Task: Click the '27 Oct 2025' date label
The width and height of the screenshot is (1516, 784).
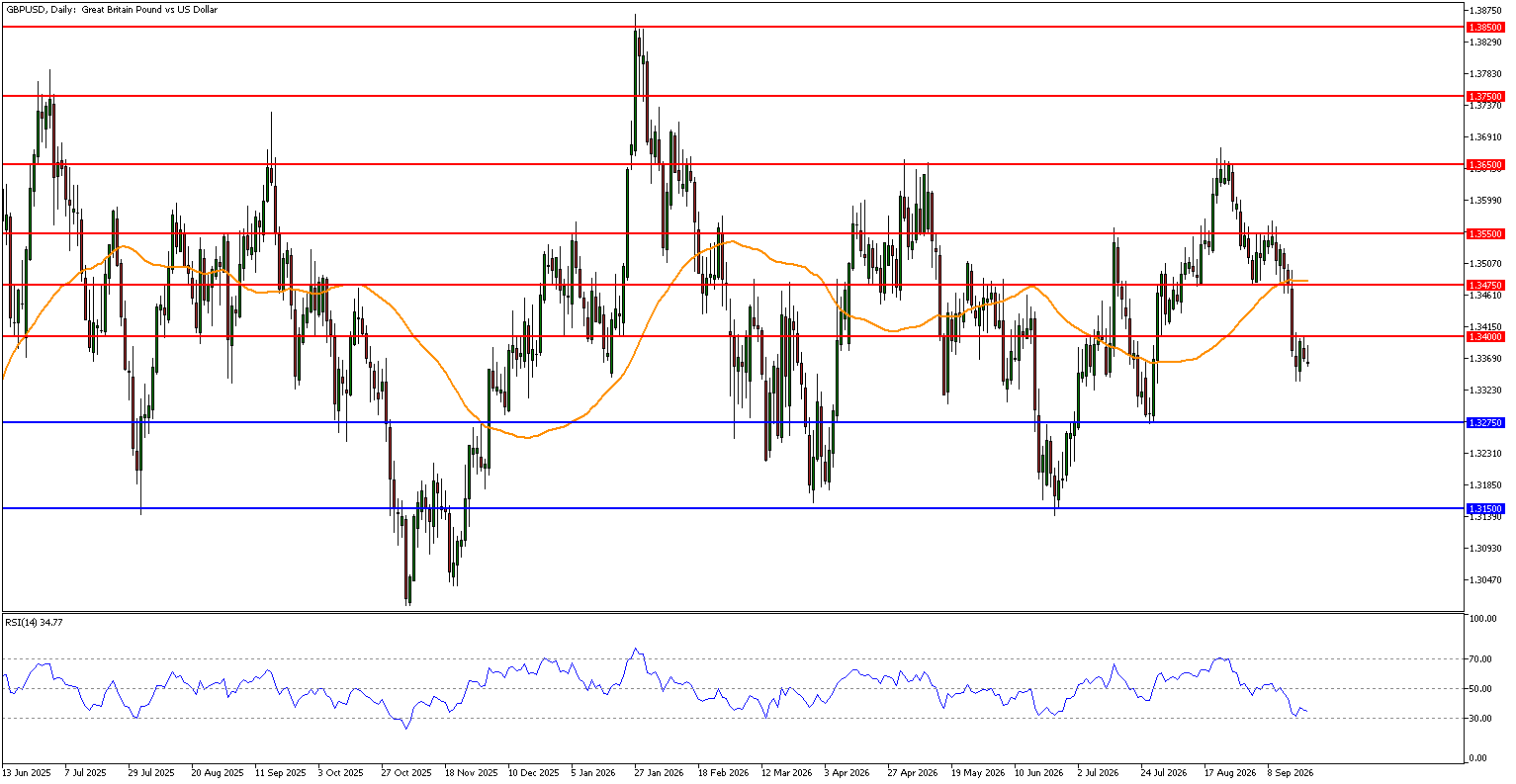Action: (406, 772)
